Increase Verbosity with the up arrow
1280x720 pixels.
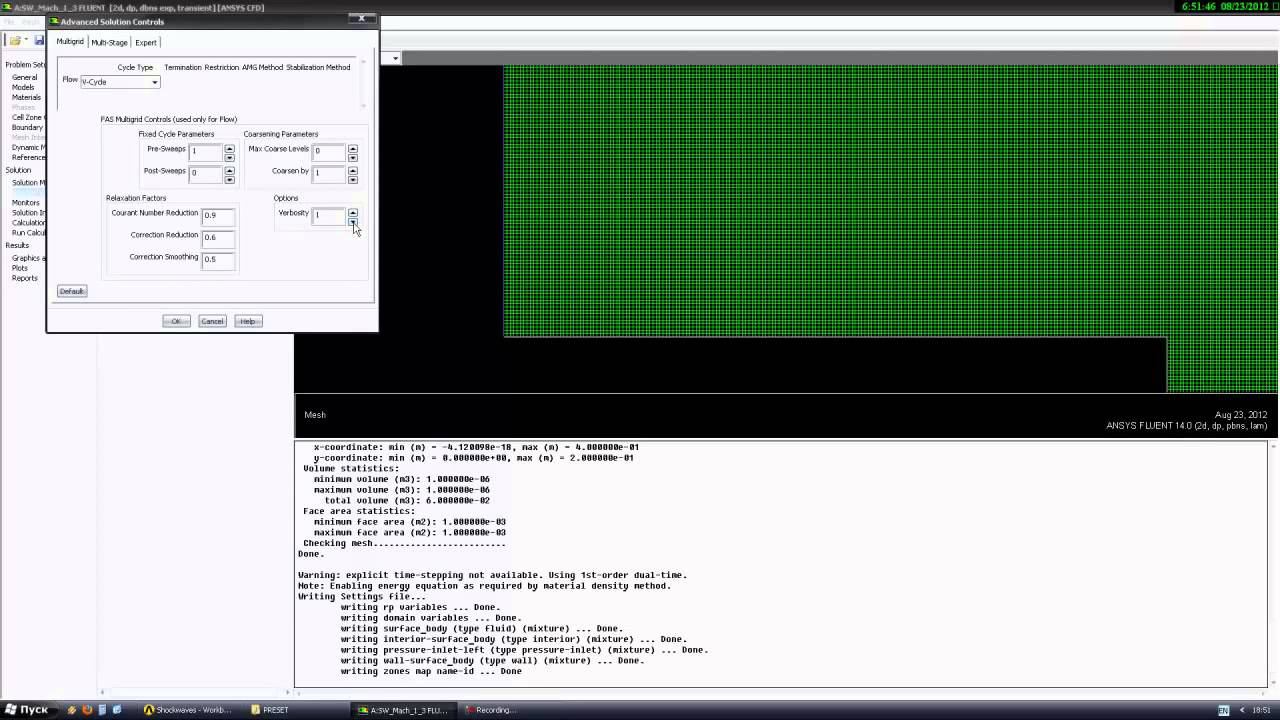[x=352, y=212]
